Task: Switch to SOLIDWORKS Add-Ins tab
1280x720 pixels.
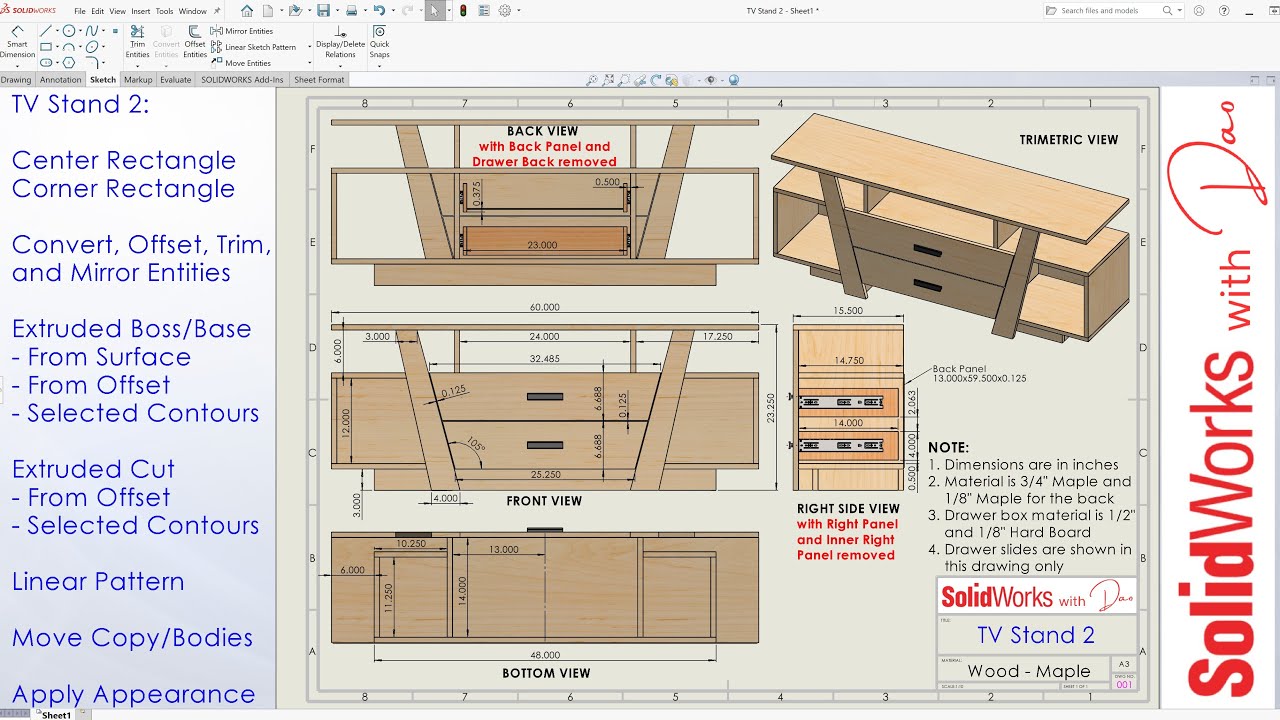Action: 242,79
